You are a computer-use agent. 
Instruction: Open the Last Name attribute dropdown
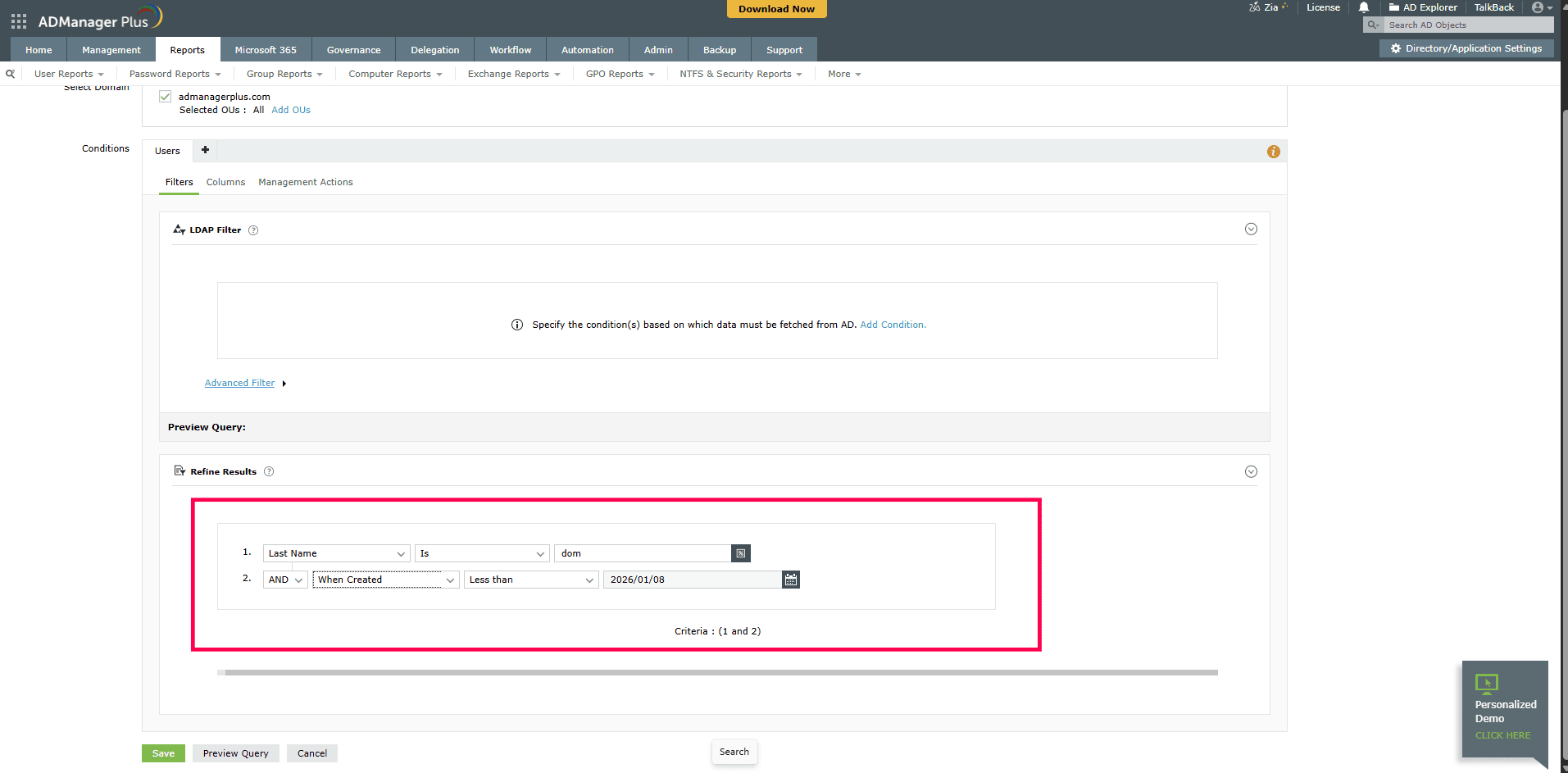coord(336,553)
